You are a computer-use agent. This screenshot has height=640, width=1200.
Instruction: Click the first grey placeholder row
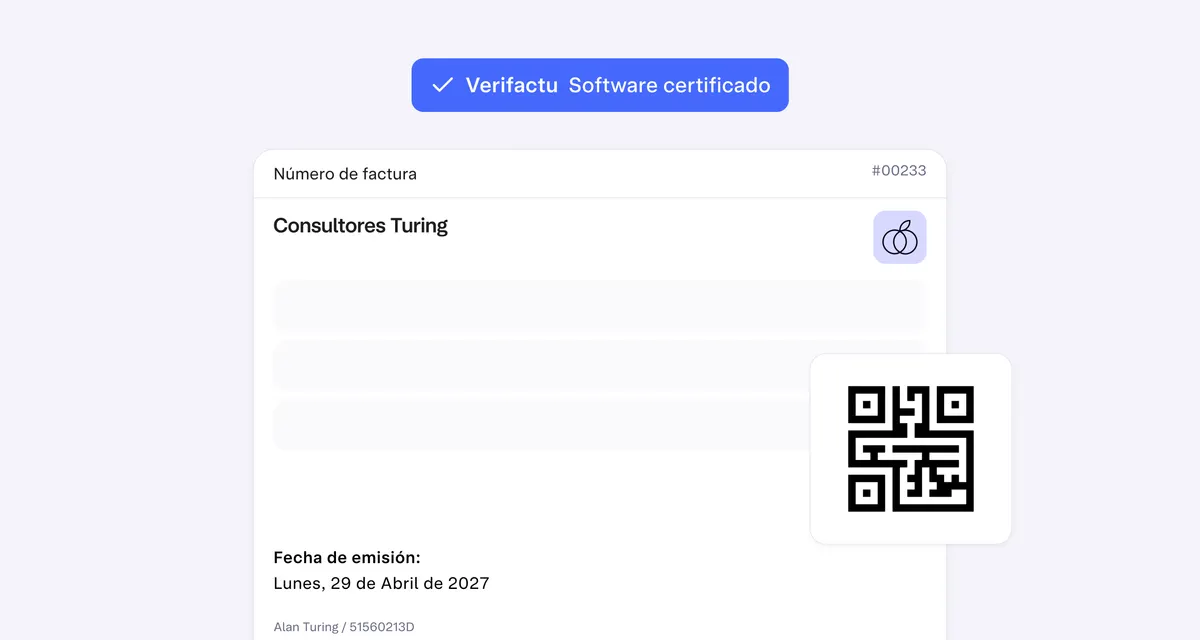tap(599, 306)
